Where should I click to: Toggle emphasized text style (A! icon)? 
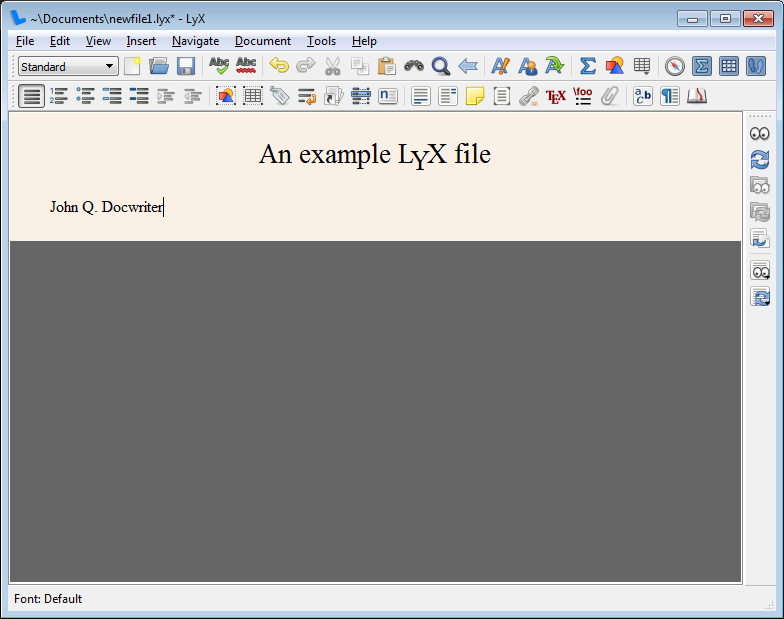(500, 66)
